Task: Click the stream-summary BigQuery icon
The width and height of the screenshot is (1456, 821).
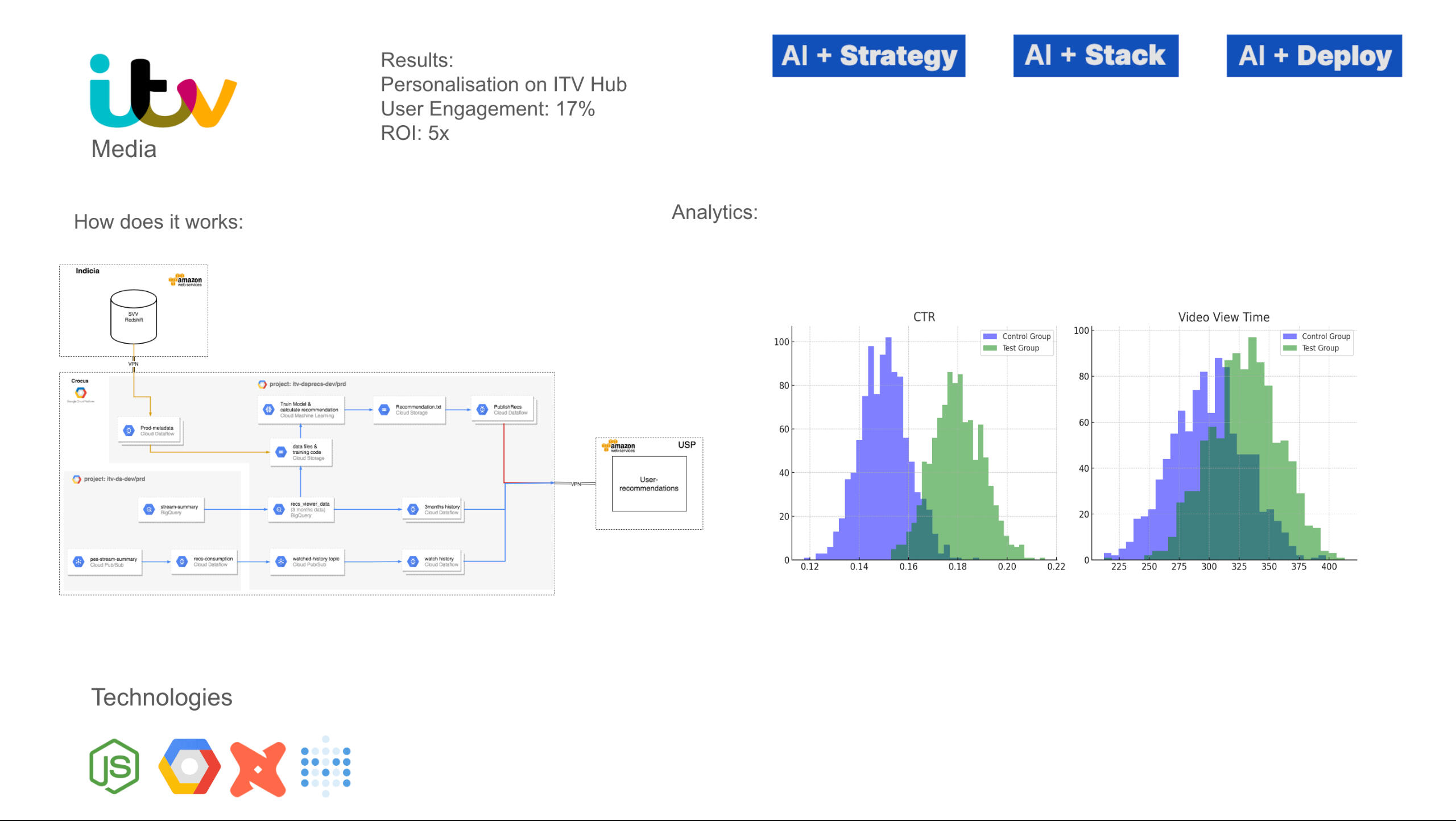Action: pyautogui.click(x=149, y=510)
